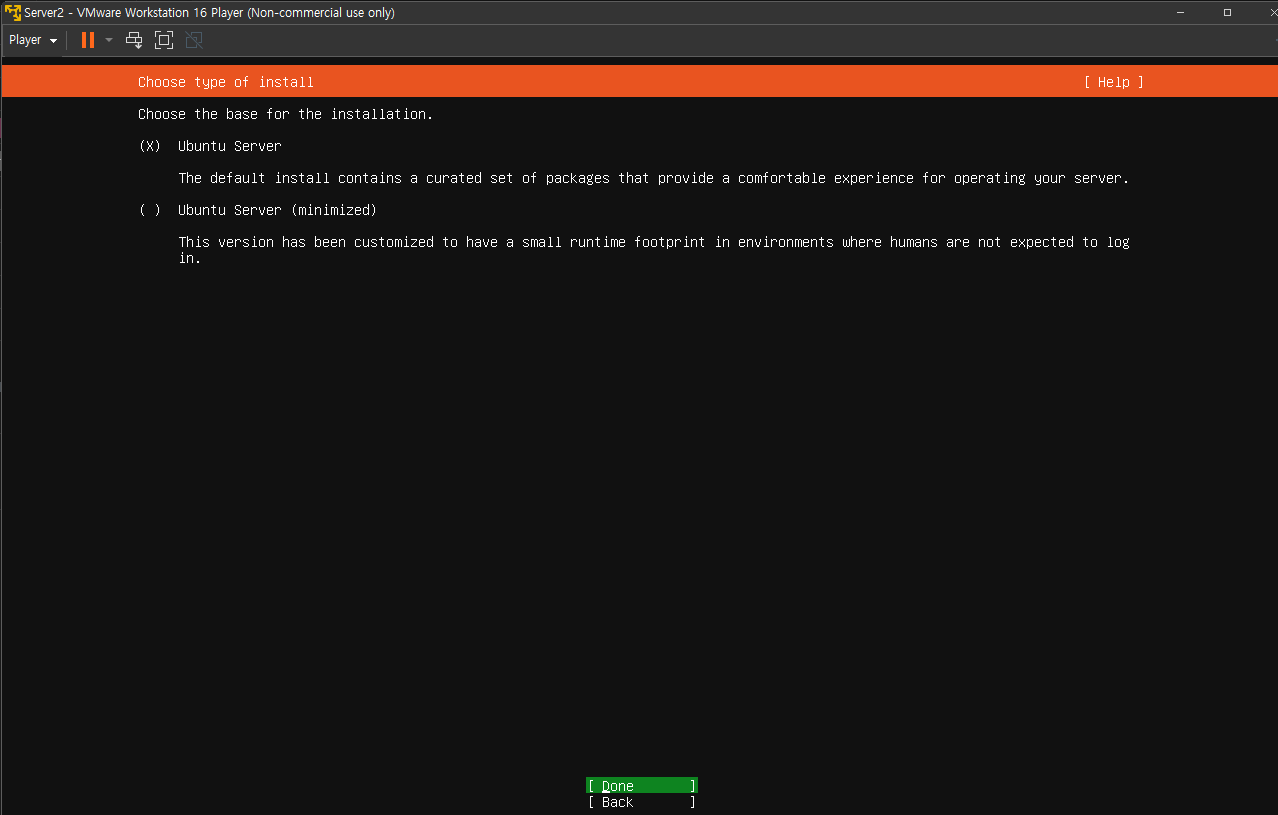Open the Help menu in the installer header
This screenshot has height=815, width=1278.
point(1113,82)
